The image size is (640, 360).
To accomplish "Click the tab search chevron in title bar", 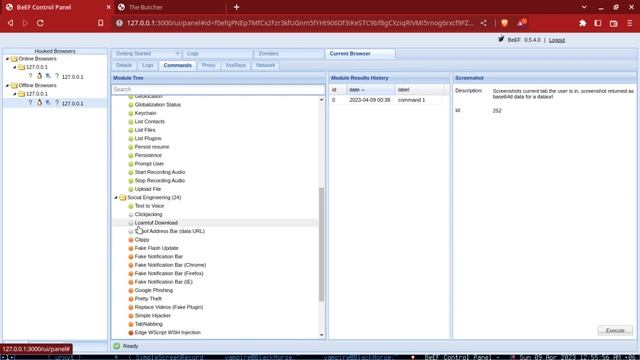I will (x=584, y=7).
